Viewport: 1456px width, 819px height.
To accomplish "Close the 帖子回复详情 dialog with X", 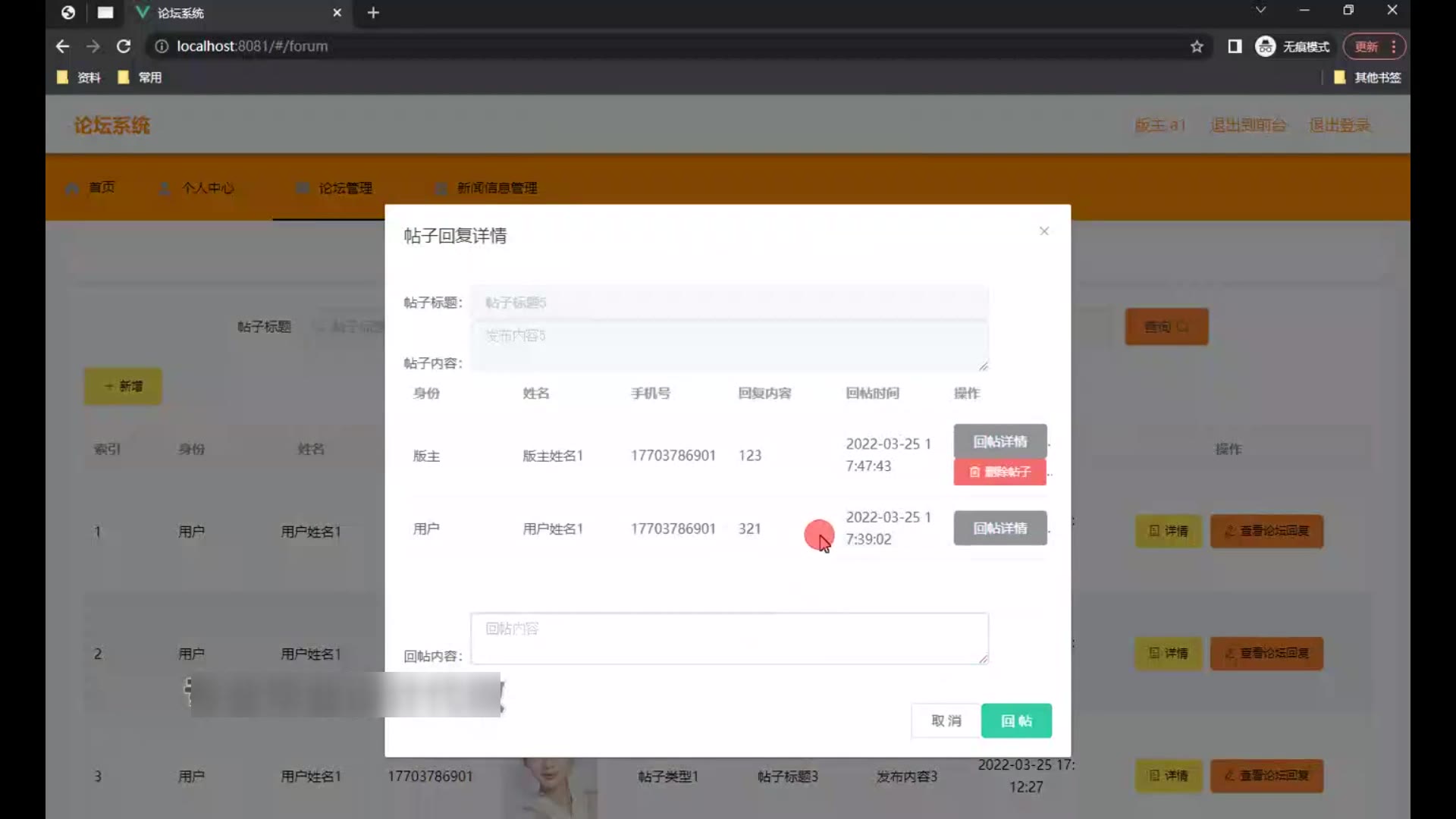I will pos(1044,231).
